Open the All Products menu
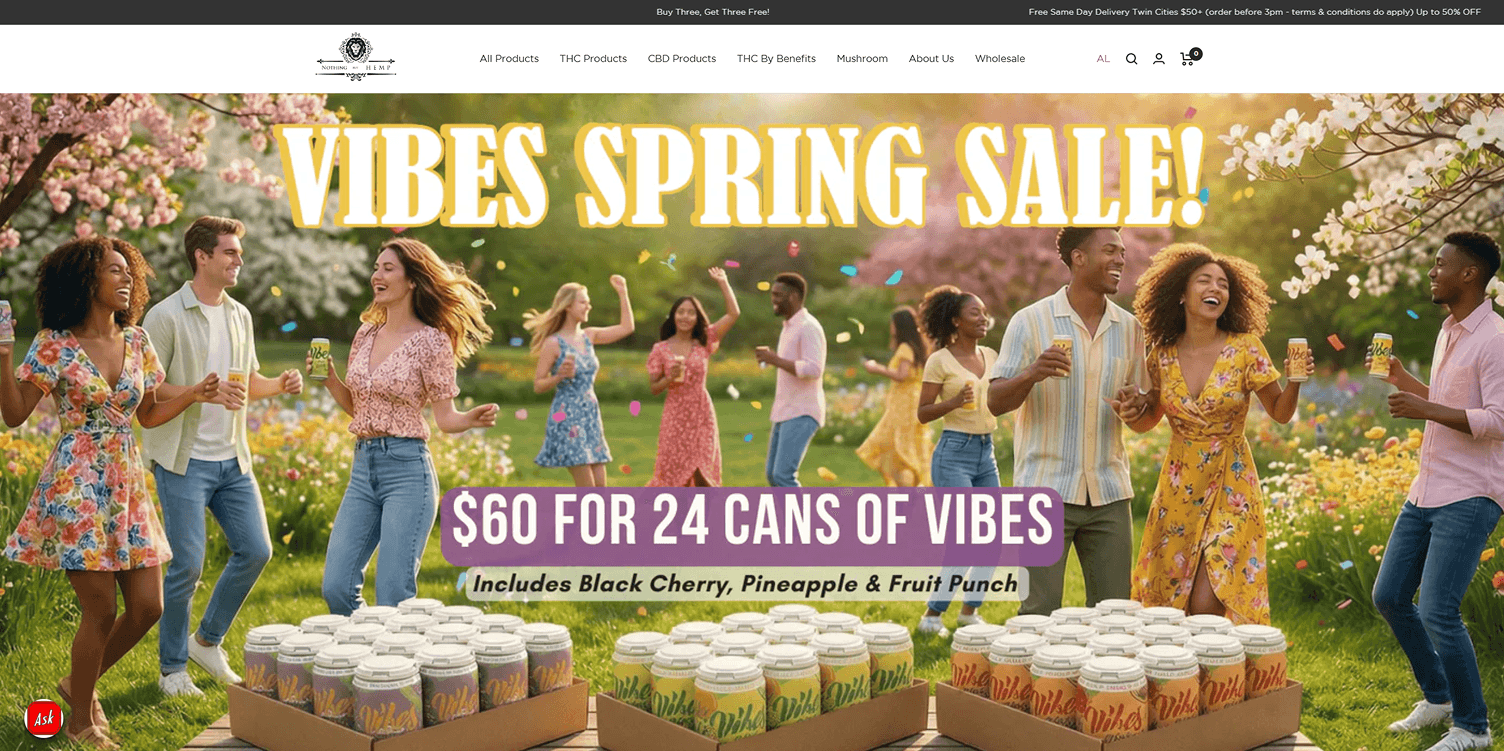The height and width of the screenshot is (751, 1504). [509, 59]
